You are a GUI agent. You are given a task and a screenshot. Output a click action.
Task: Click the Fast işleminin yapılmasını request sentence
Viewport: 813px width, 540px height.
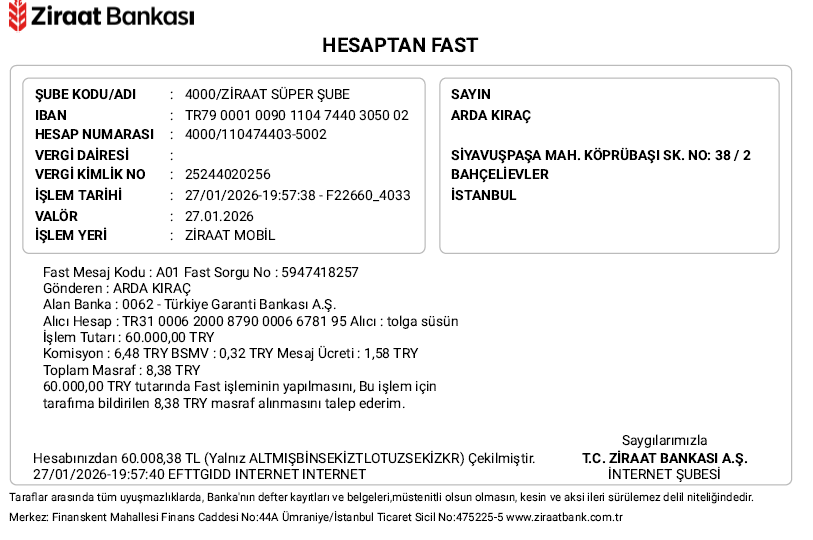[240, 386]
